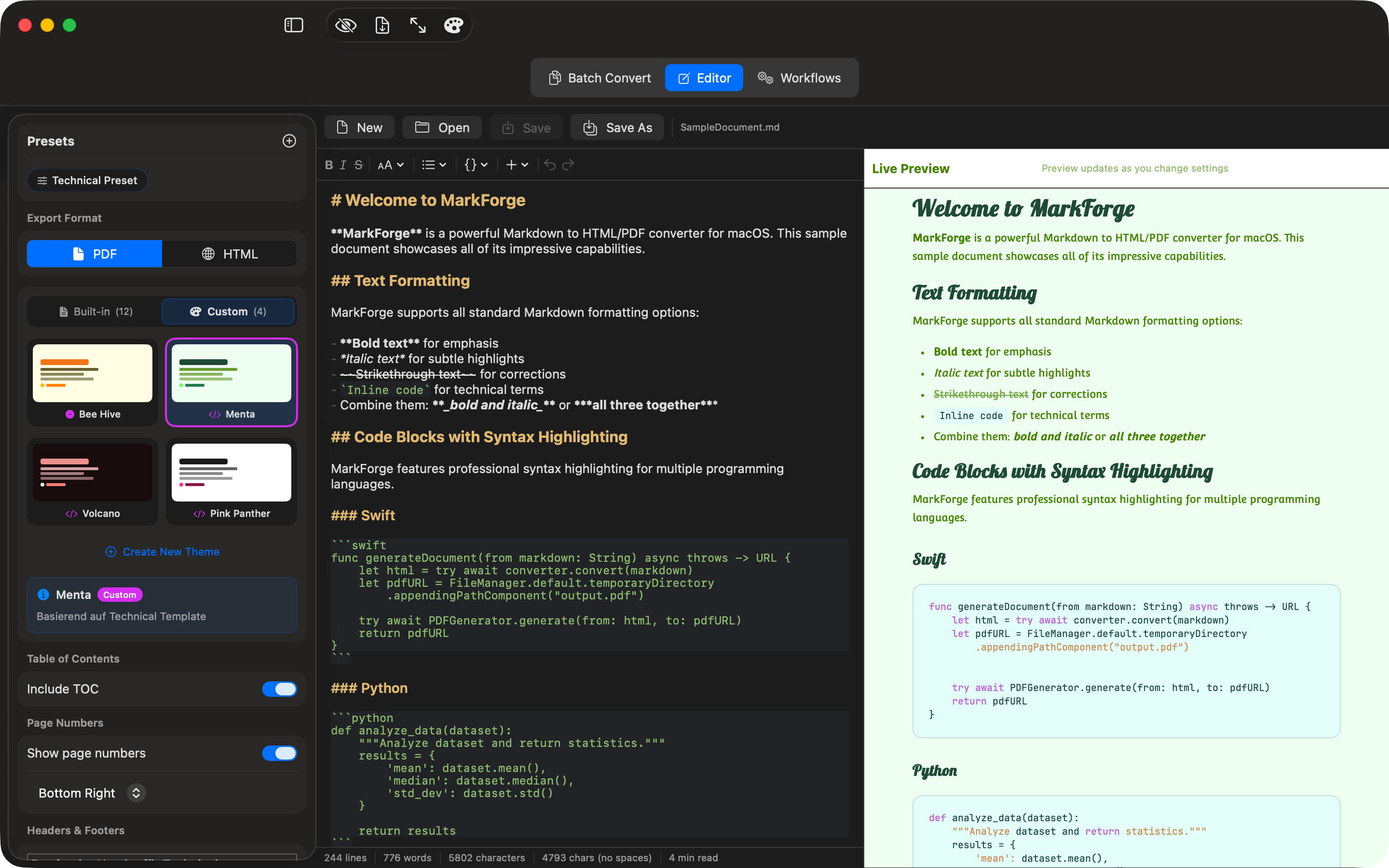Switch to the Editor tab
The width and height of the screenshot is (1389, 868).
[704, 78]
